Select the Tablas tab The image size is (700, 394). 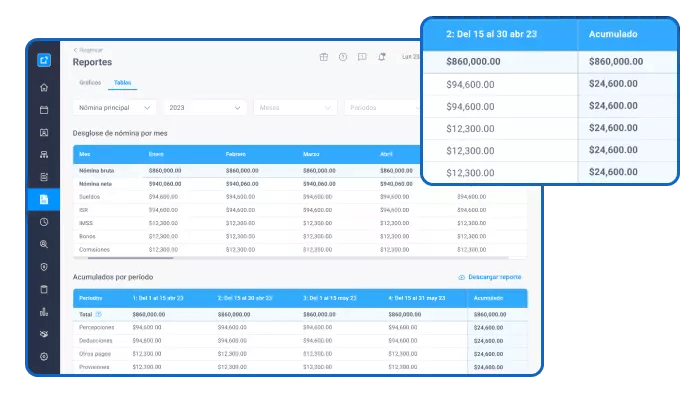tap(122, 83)
